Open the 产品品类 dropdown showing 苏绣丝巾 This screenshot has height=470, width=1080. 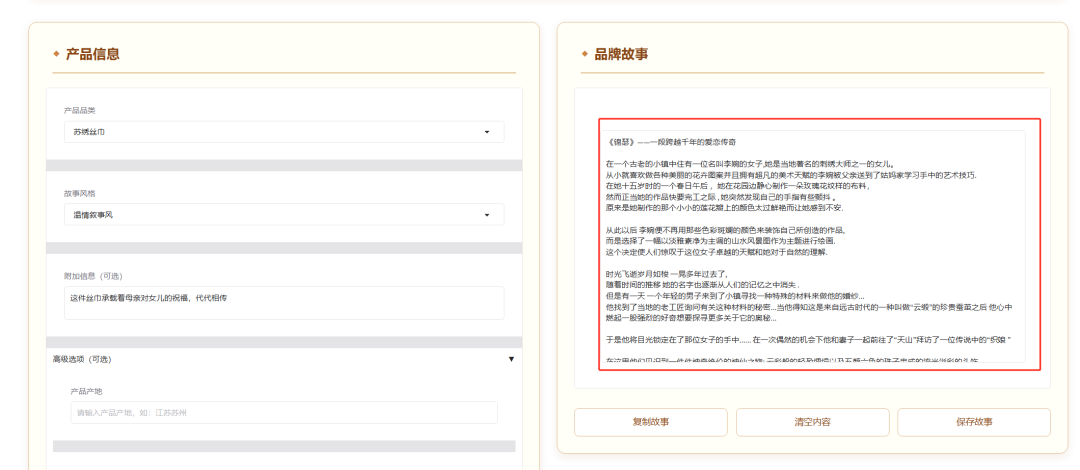(x=284, y=132)
